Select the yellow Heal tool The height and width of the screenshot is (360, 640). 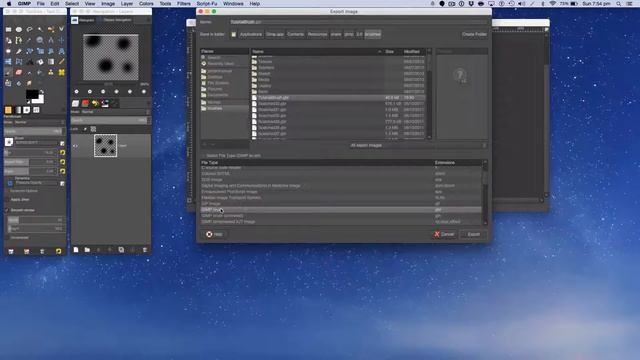[x=61, y=72]
